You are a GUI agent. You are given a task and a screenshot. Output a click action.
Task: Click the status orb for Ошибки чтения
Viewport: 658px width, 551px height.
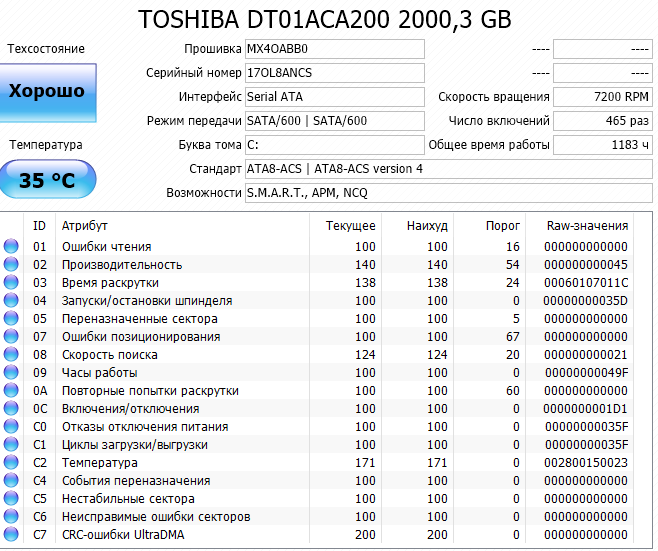pyautogui.click(x=11, y=246)
